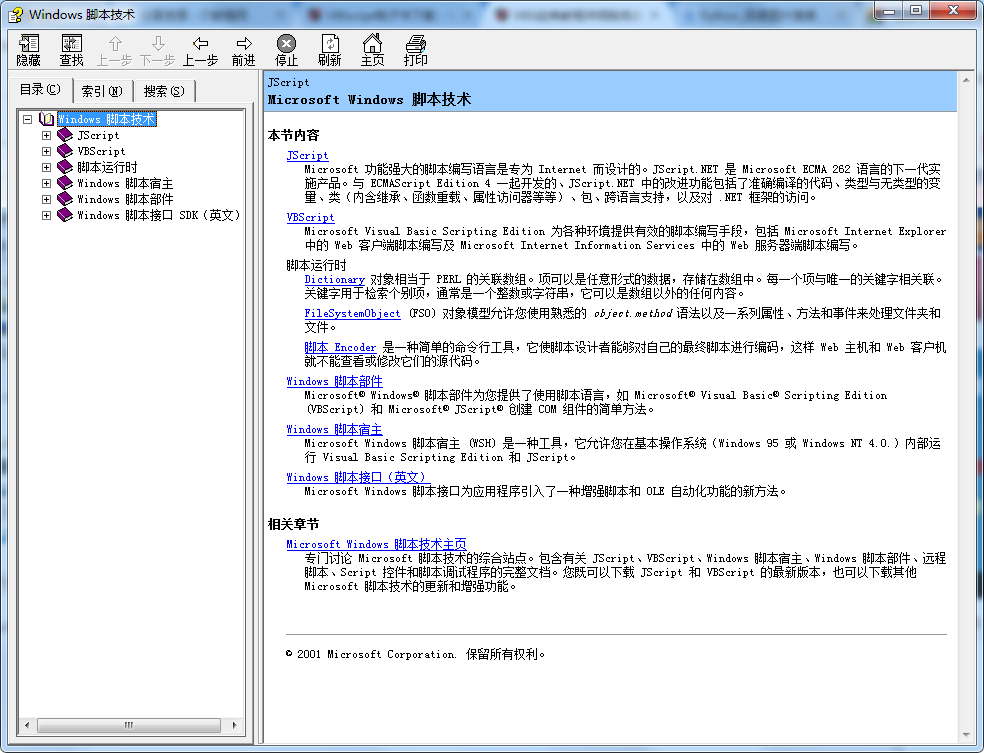The image size is (984, 753).
Task: Open the 脚本 Encoder link
Action: tap(339, 347)
